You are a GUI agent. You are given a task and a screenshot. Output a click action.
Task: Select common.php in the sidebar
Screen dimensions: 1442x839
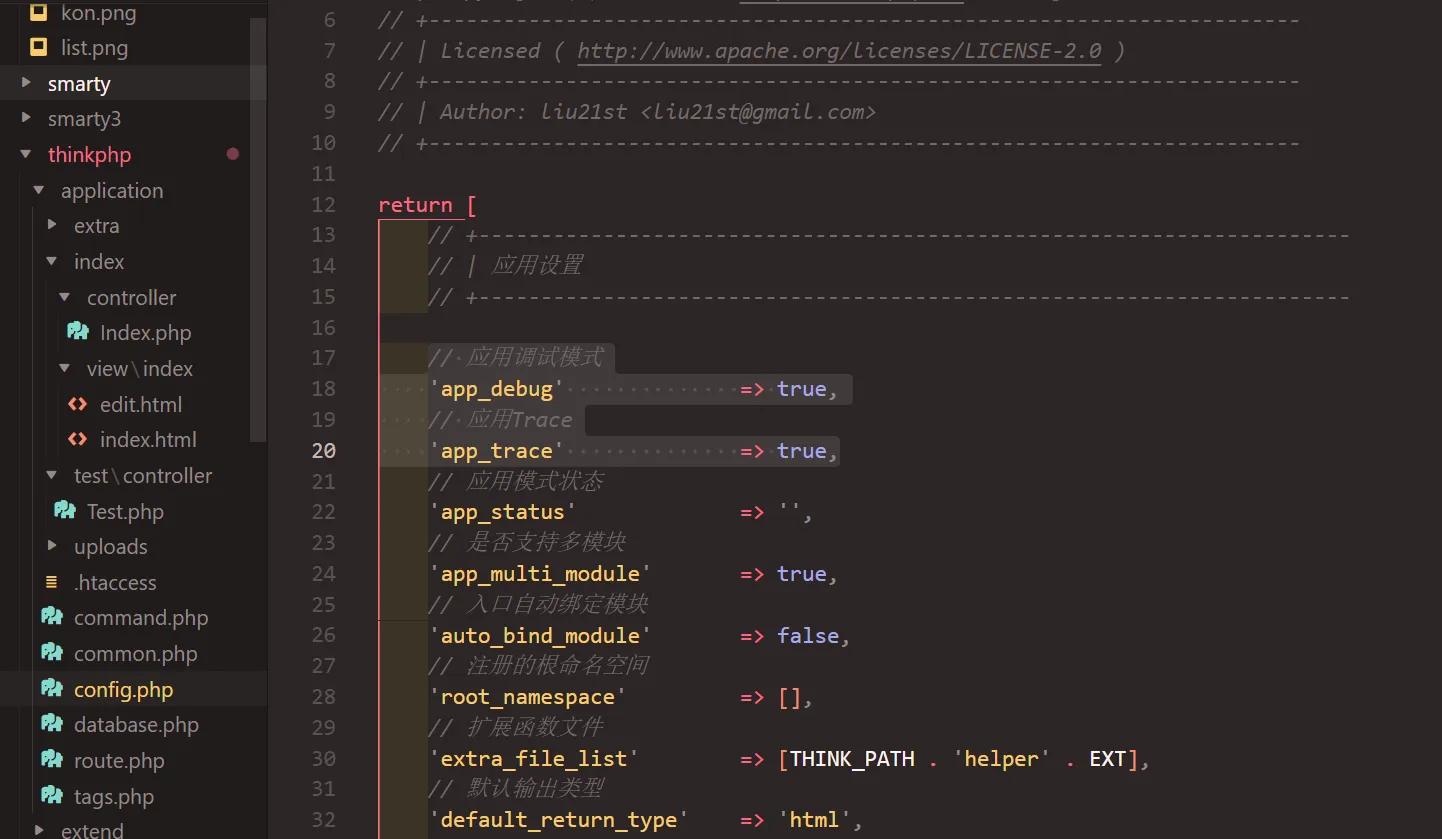(x=135, y=654)
